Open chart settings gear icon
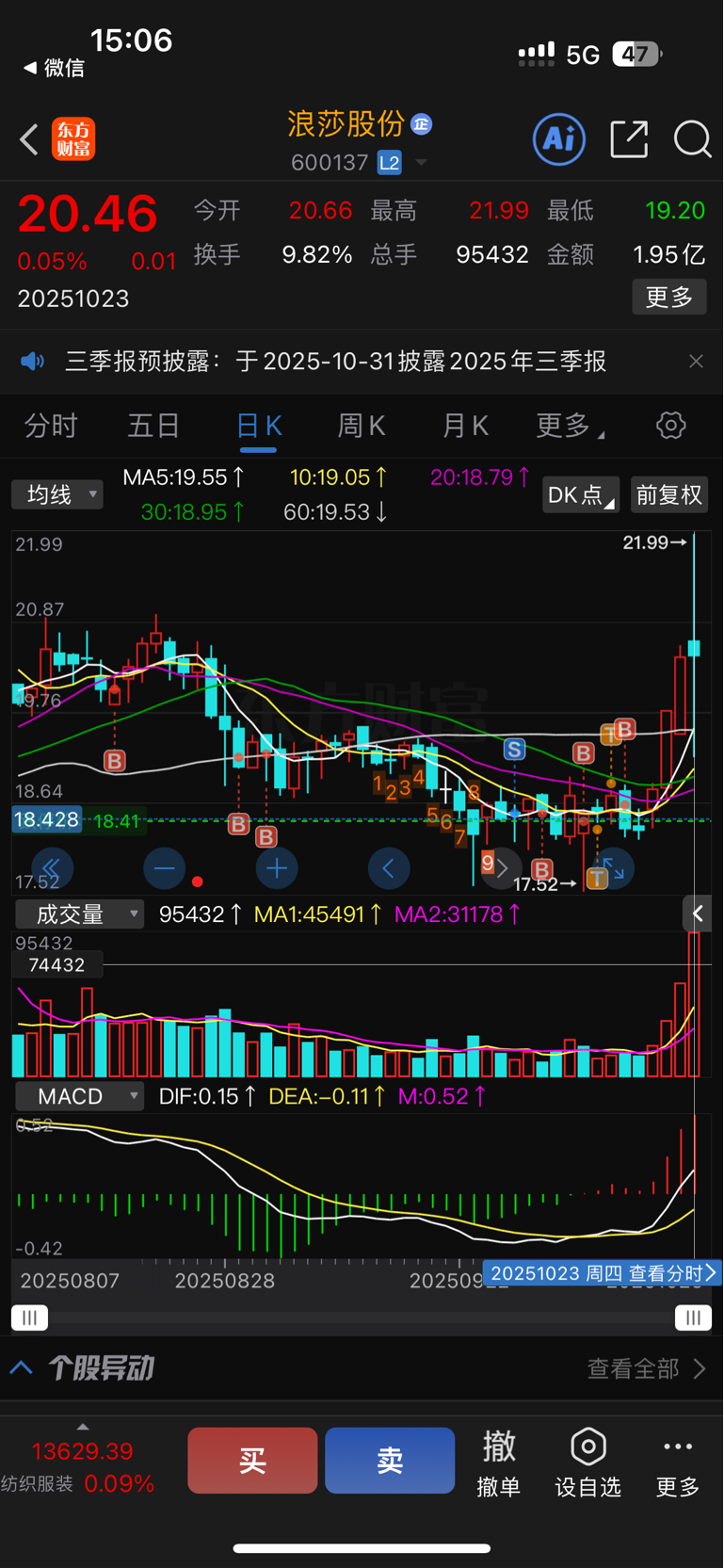Viewport: 724px width, 1568px height. tap(671, 426)
